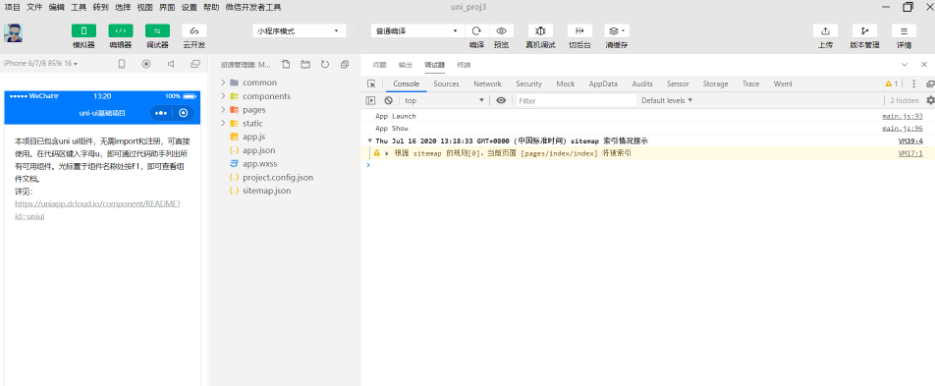Click the simulator phone device icon
935x386 pixels.
(x=122, y=64)
